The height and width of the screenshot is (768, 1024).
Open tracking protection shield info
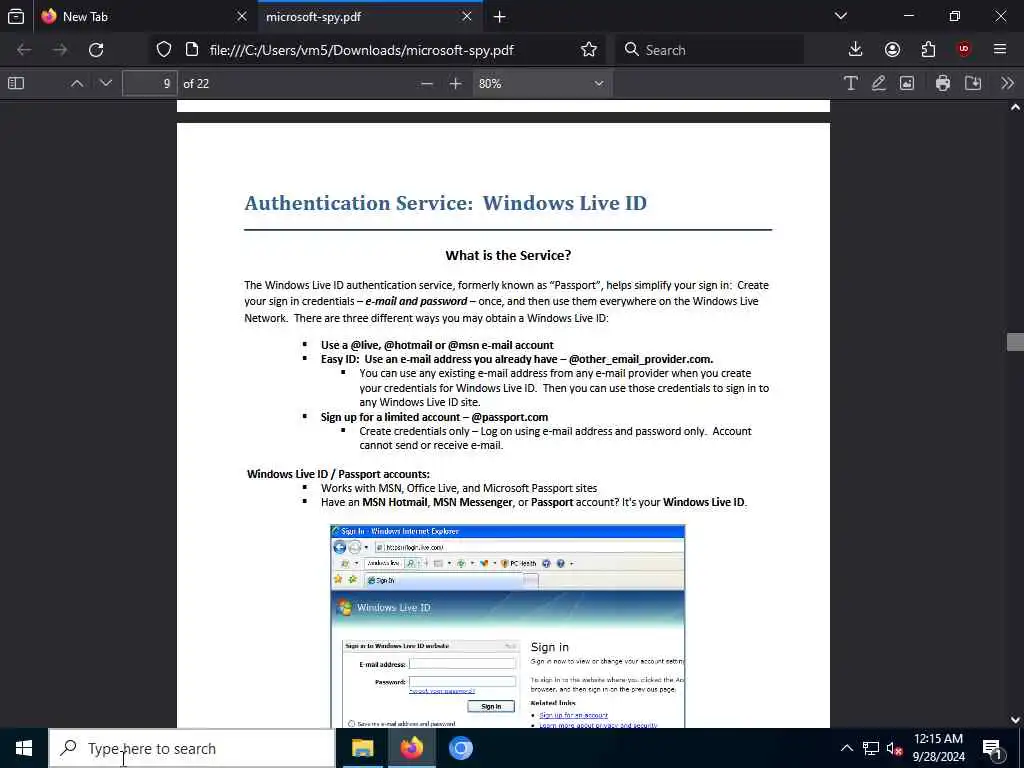[164, 50]
